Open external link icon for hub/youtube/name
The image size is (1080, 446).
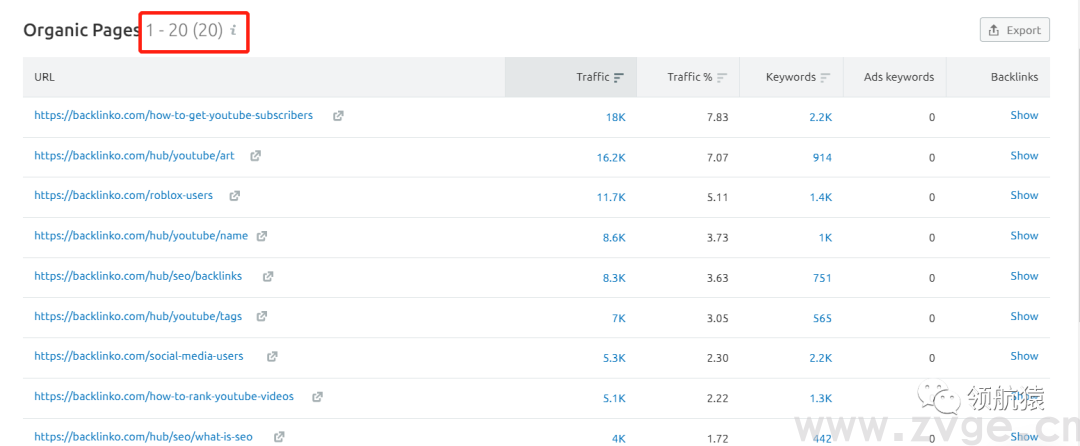[x=262, y=236]
